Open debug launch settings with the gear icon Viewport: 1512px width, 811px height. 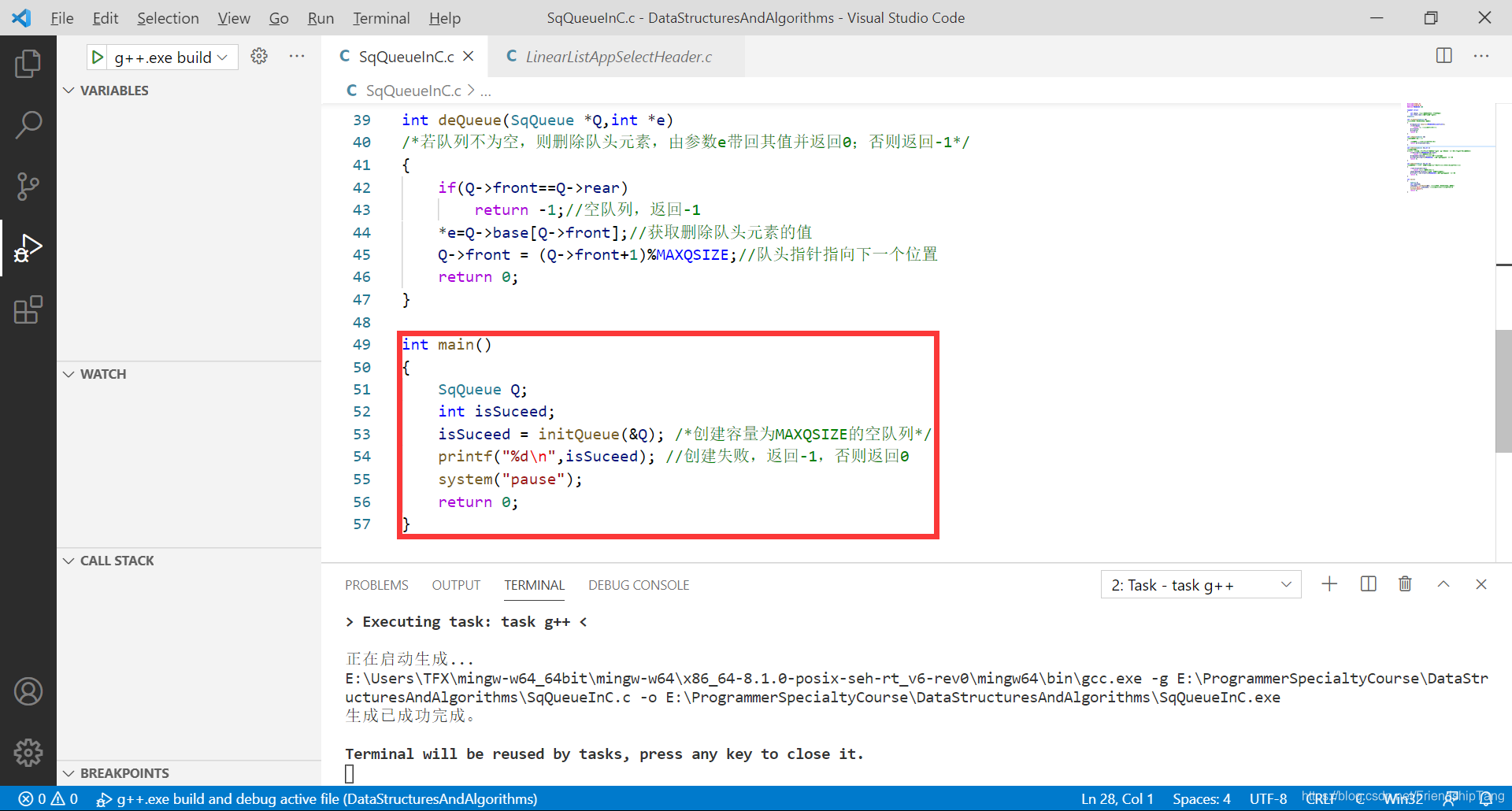259,56
